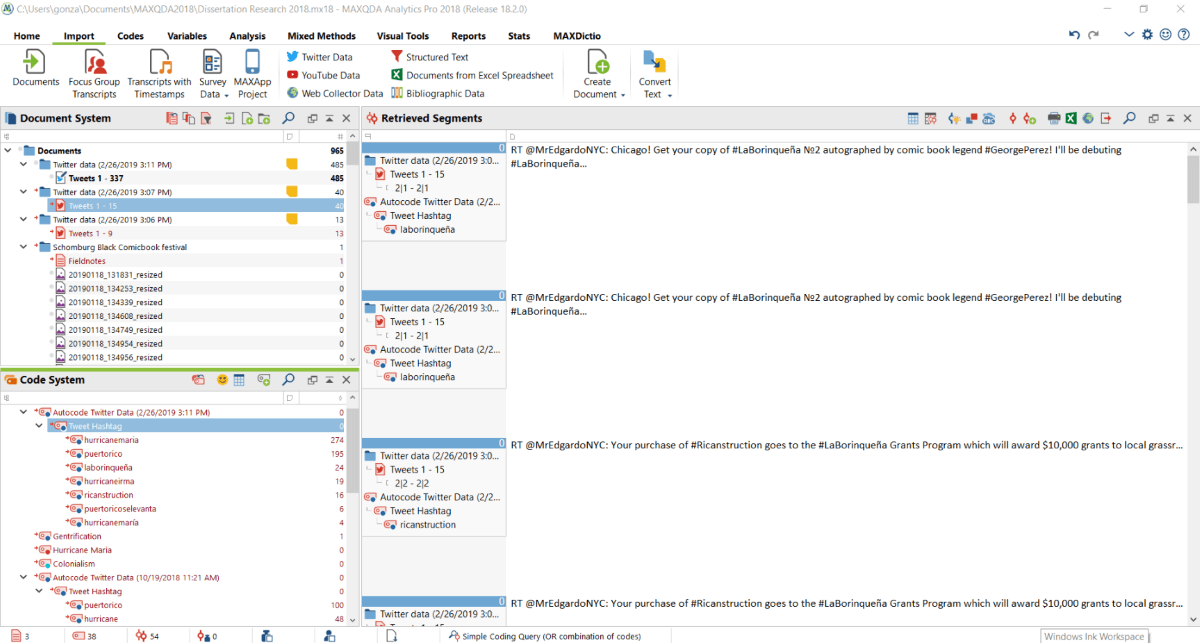Image resolution: width=1200 pixels, height=643 pixels.
Task: Click the print icon in Retrieved Segments
Action: click(1054, 118)
